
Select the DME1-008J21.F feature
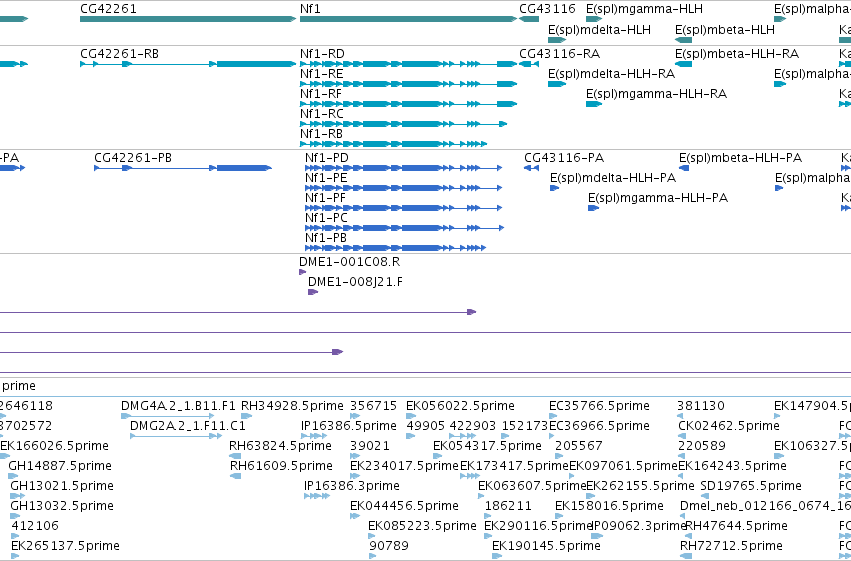(313, 292)
